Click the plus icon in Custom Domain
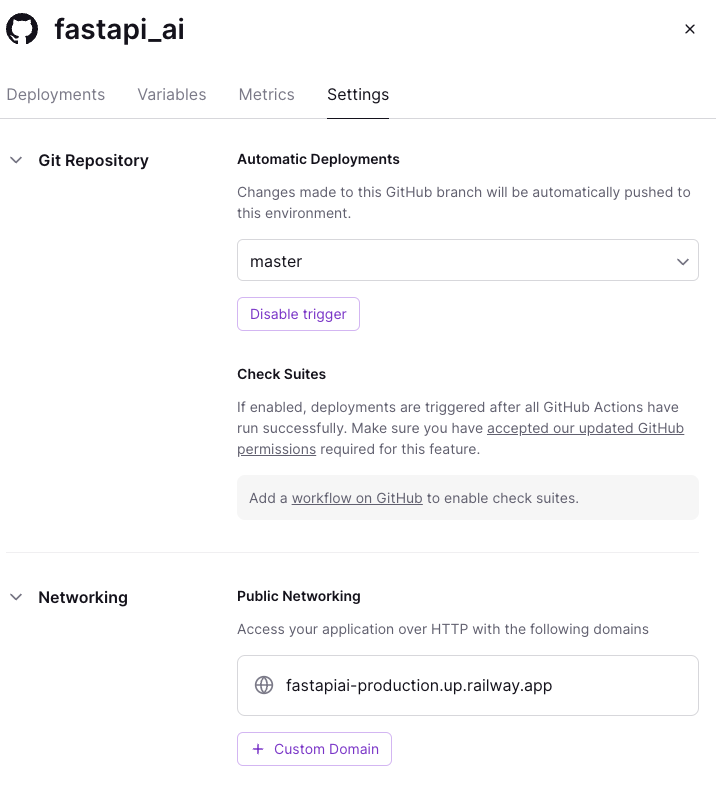The height and width of the screenshot is (793, 716). (257, 749)
